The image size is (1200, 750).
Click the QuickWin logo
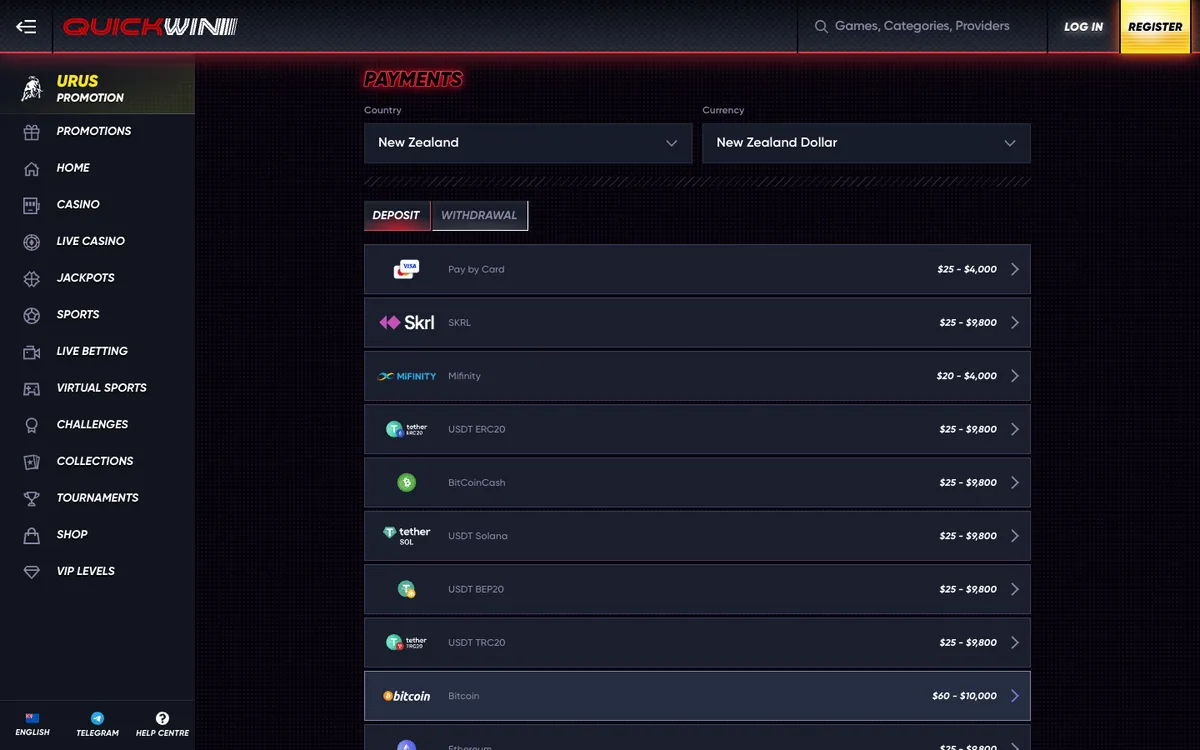coord(150,27)
